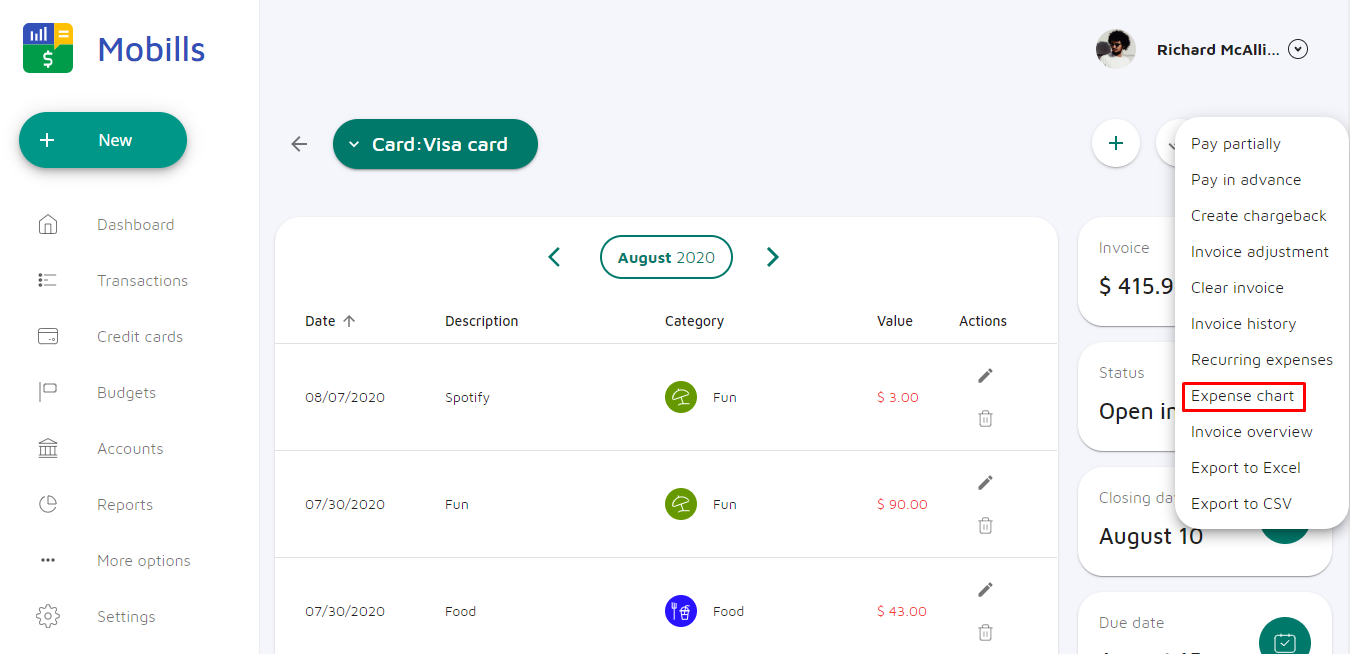Click the edit pencil for Spotify transaction
The image size is (1350, 654).
(x=985, y=375)
